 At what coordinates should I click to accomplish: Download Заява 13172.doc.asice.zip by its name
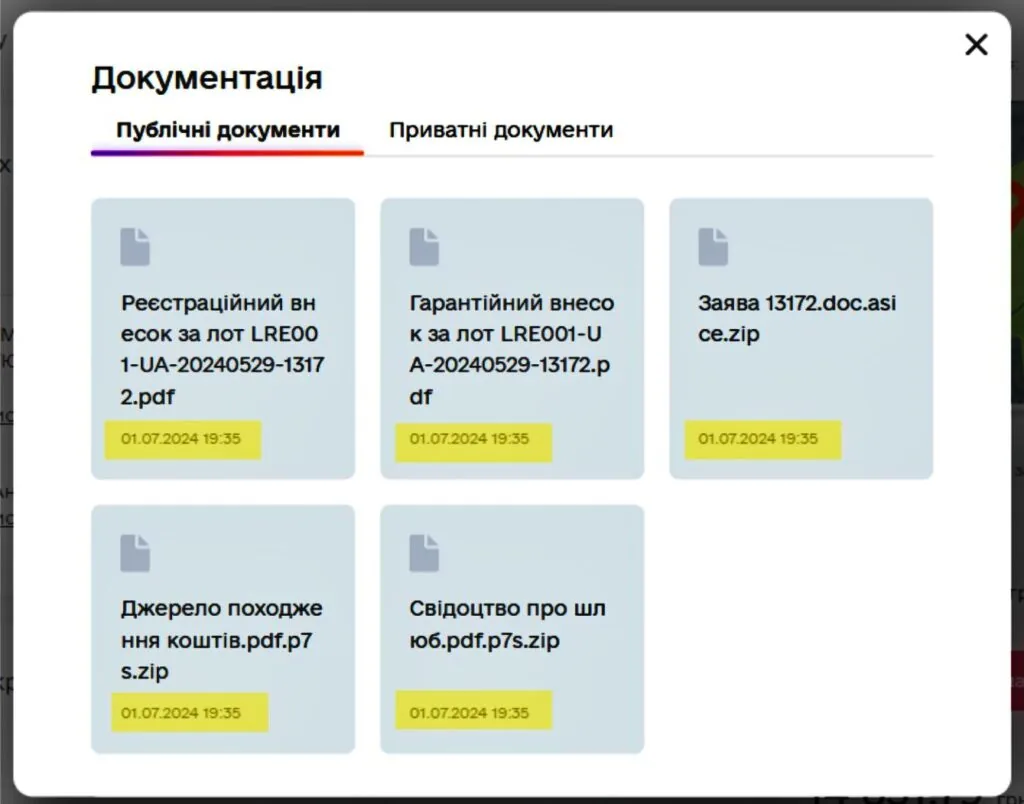pos(796,318)
